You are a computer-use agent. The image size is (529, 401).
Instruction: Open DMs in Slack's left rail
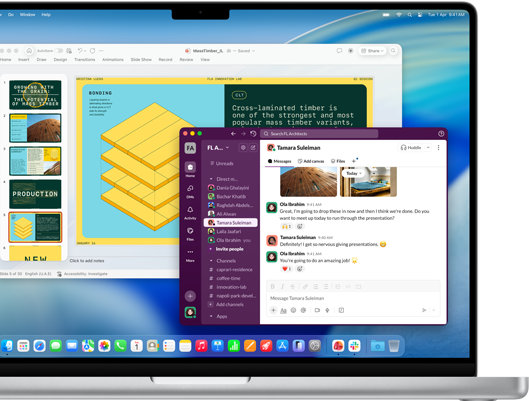[x=190, y=191]
